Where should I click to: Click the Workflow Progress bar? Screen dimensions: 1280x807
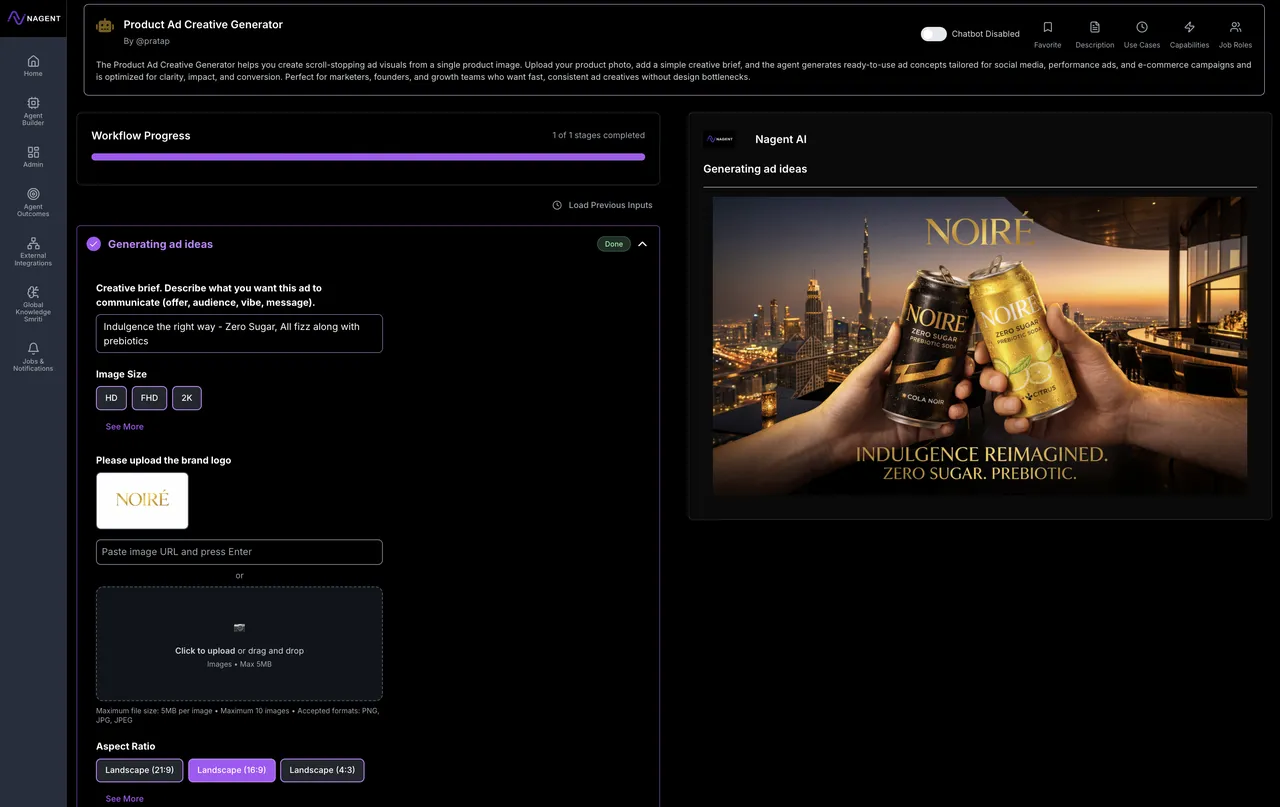pos(368,157)
